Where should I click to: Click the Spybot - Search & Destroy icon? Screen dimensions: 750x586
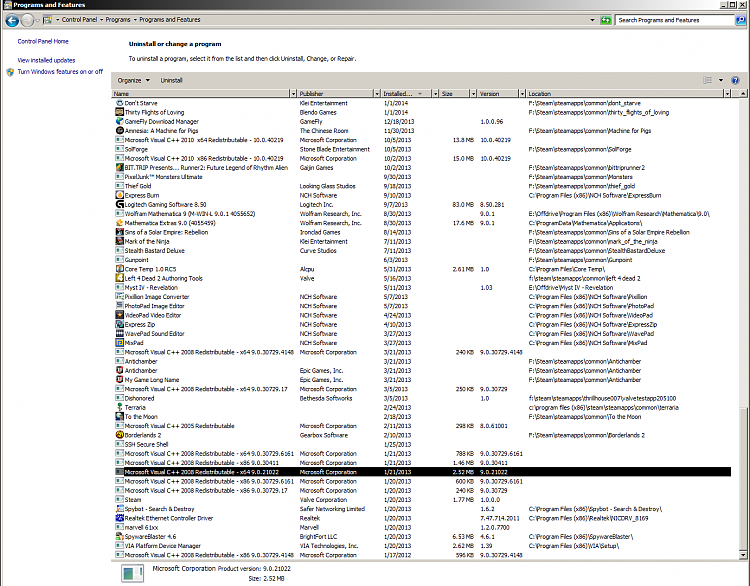tap(120, 509)
